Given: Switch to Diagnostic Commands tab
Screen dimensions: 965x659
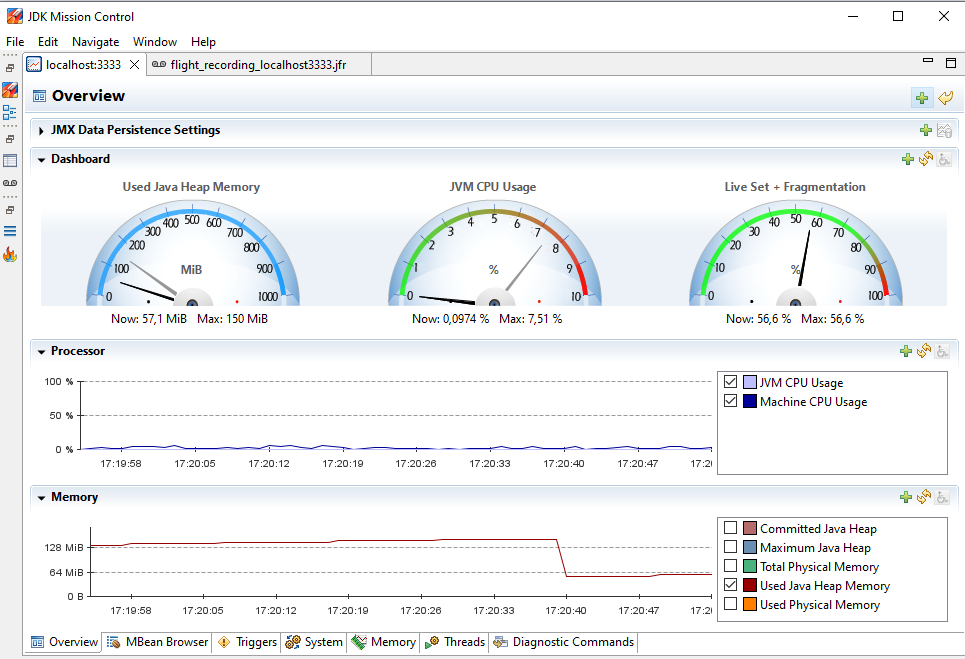Looking at the screenshot, I should tap(564, 642).
